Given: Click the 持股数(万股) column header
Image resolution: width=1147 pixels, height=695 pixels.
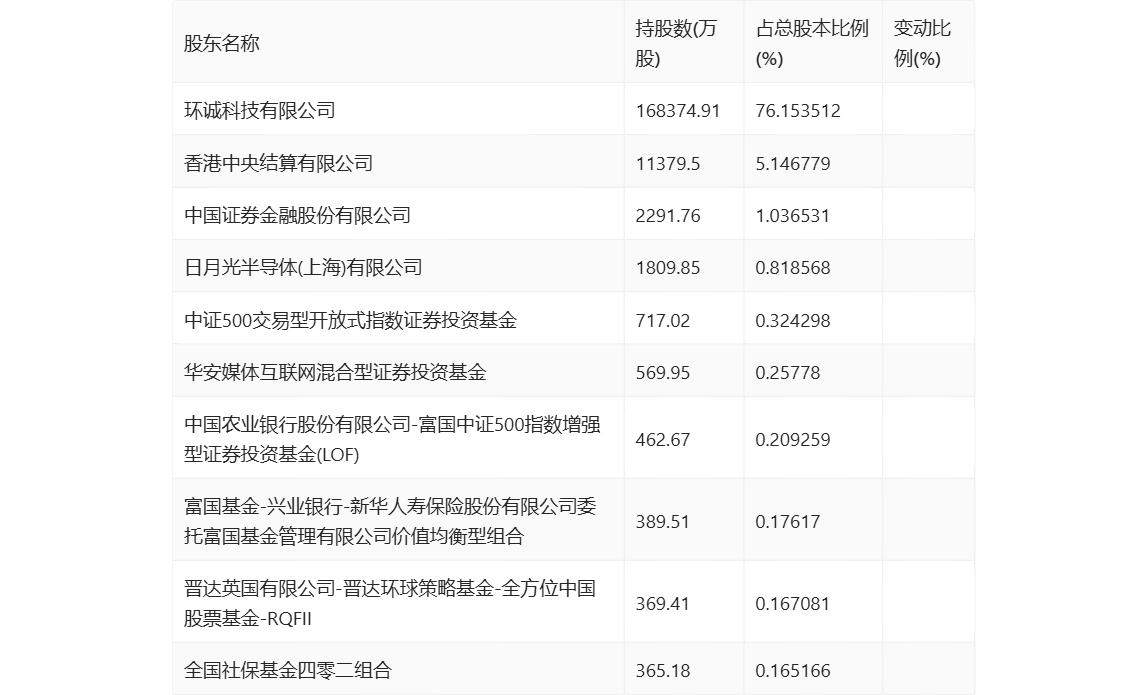Looking at the screenshot, I should [x=676, y=43].
